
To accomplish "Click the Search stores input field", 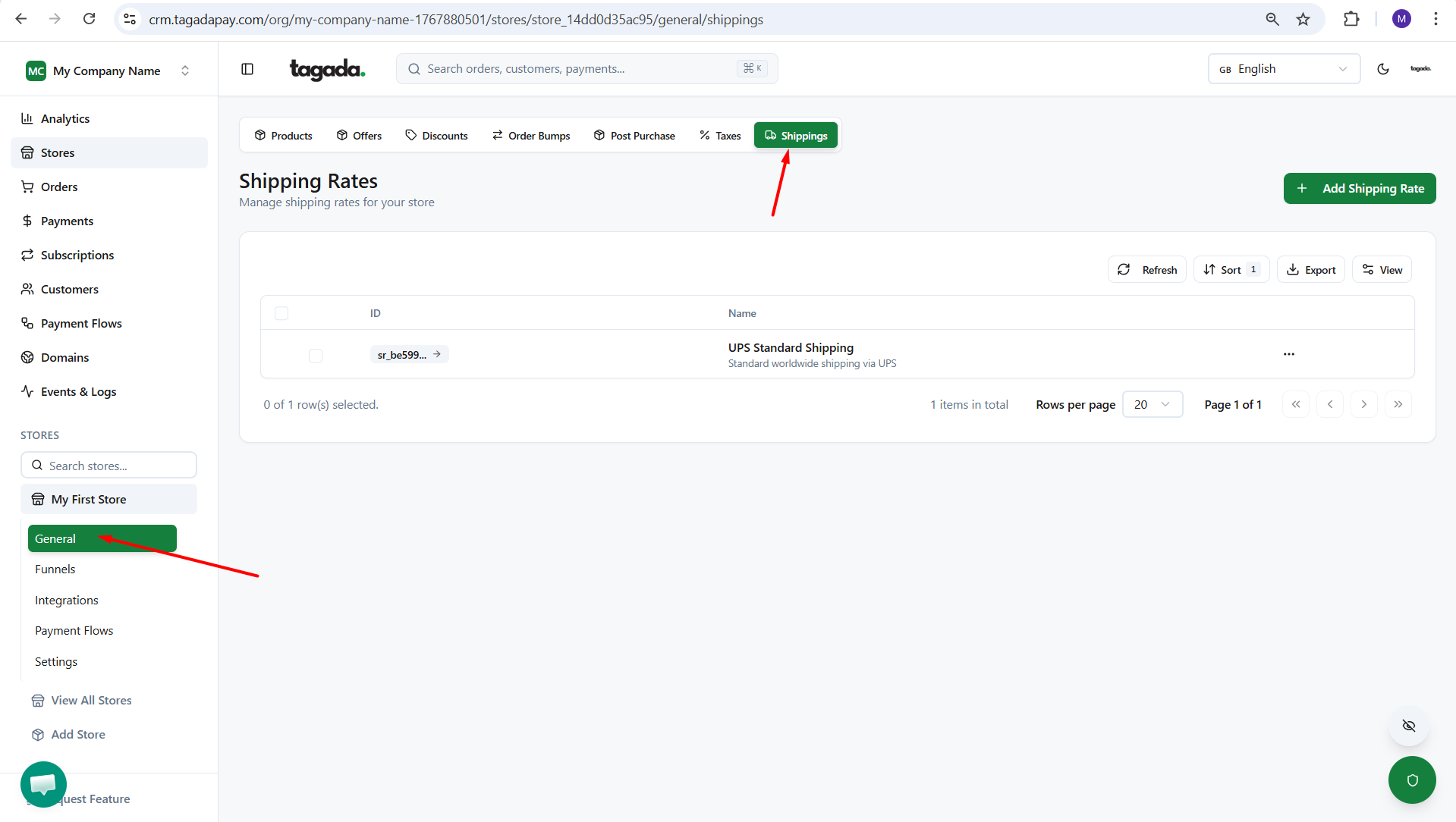I will (x=108, y=466).
